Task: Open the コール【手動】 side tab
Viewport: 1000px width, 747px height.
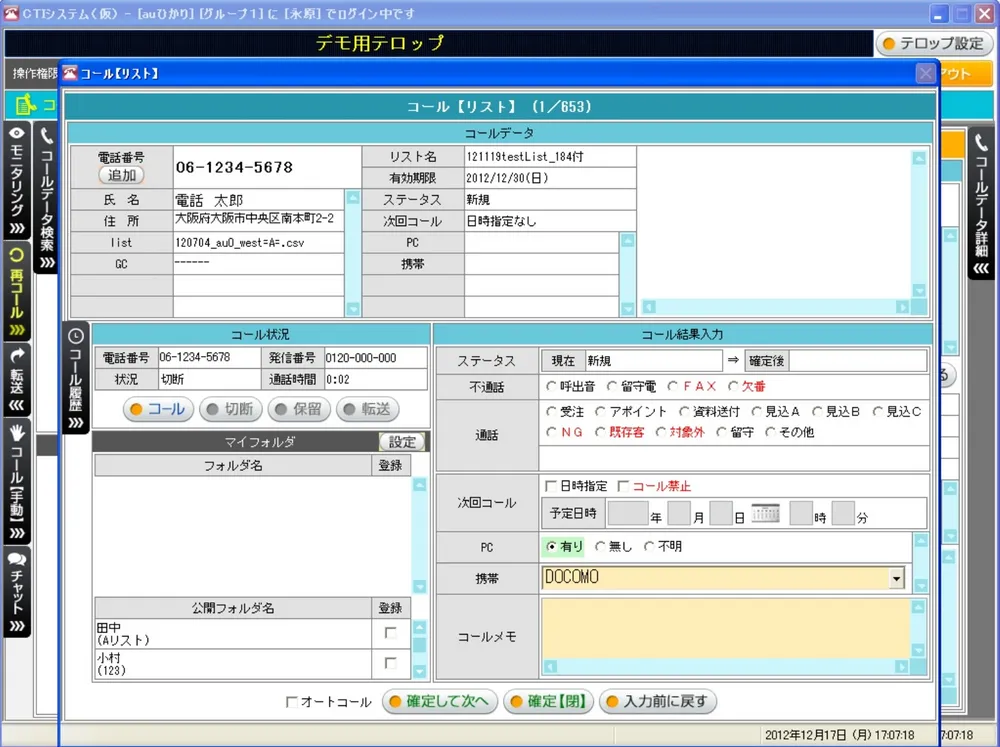Action: coord(17,482)
